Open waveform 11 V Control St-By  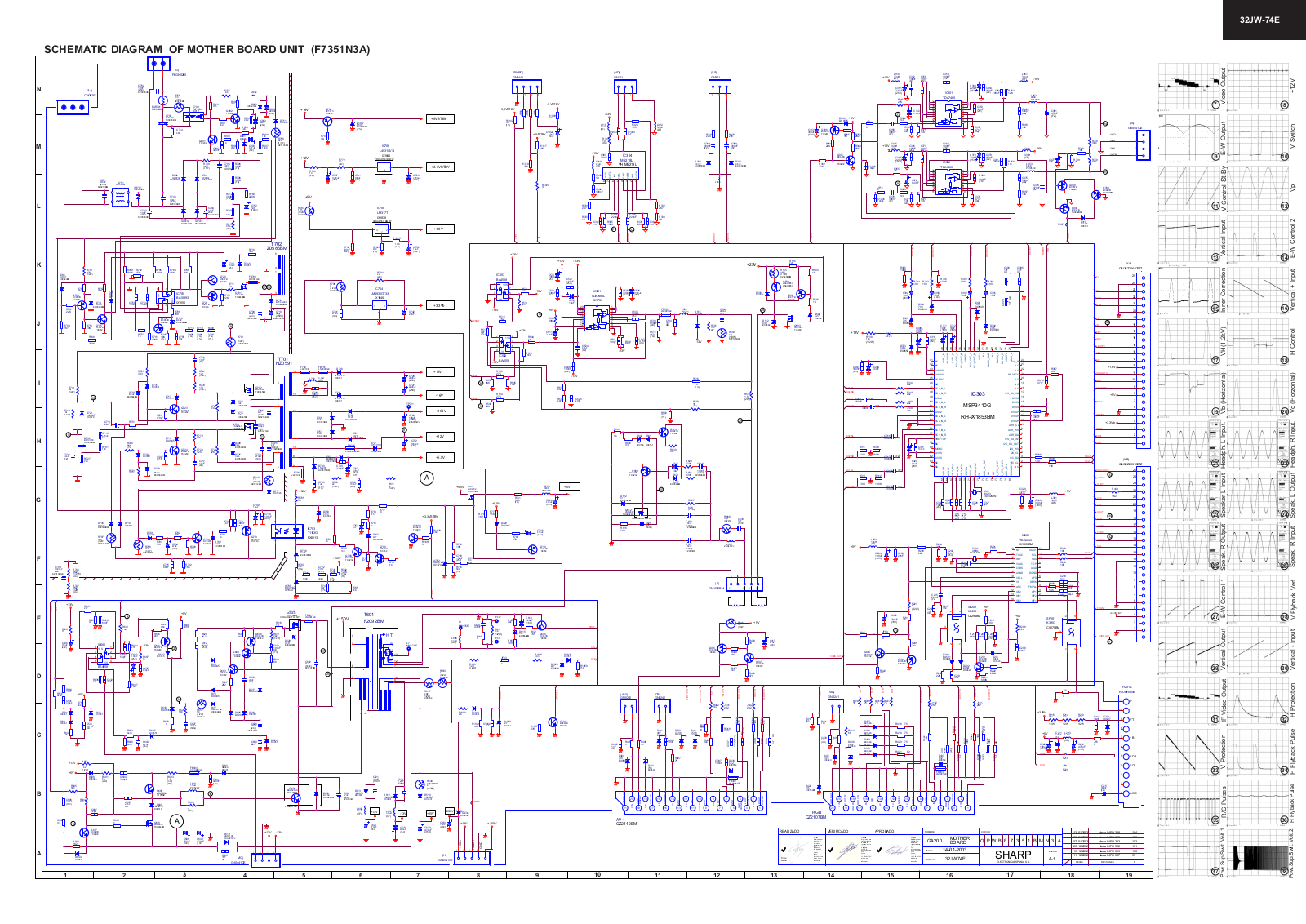coord(1190,188)
